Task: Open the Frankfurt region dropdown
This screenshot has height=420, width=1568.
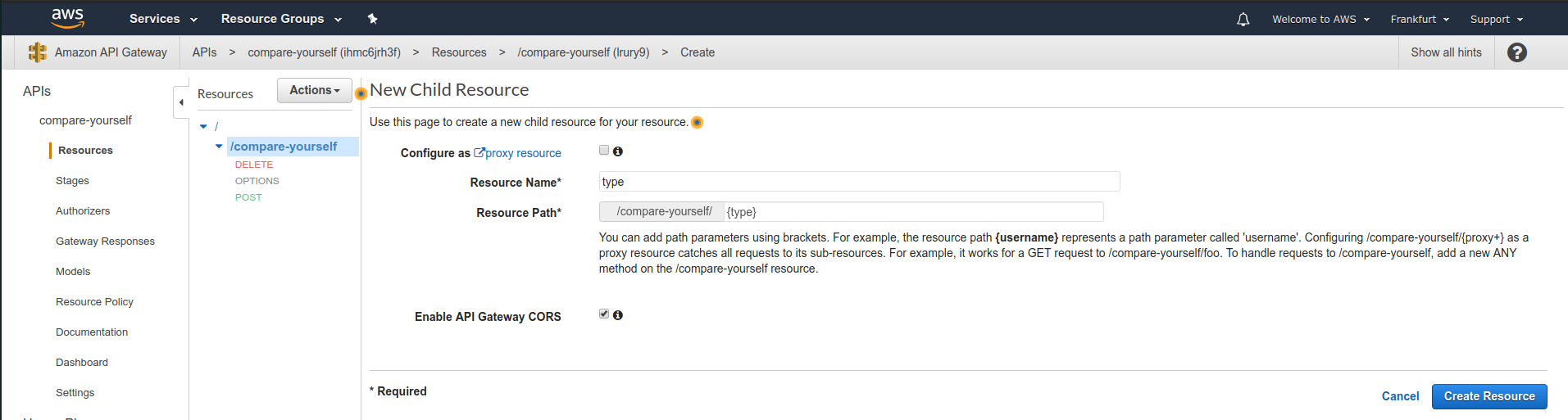Action: point(1420,19)
